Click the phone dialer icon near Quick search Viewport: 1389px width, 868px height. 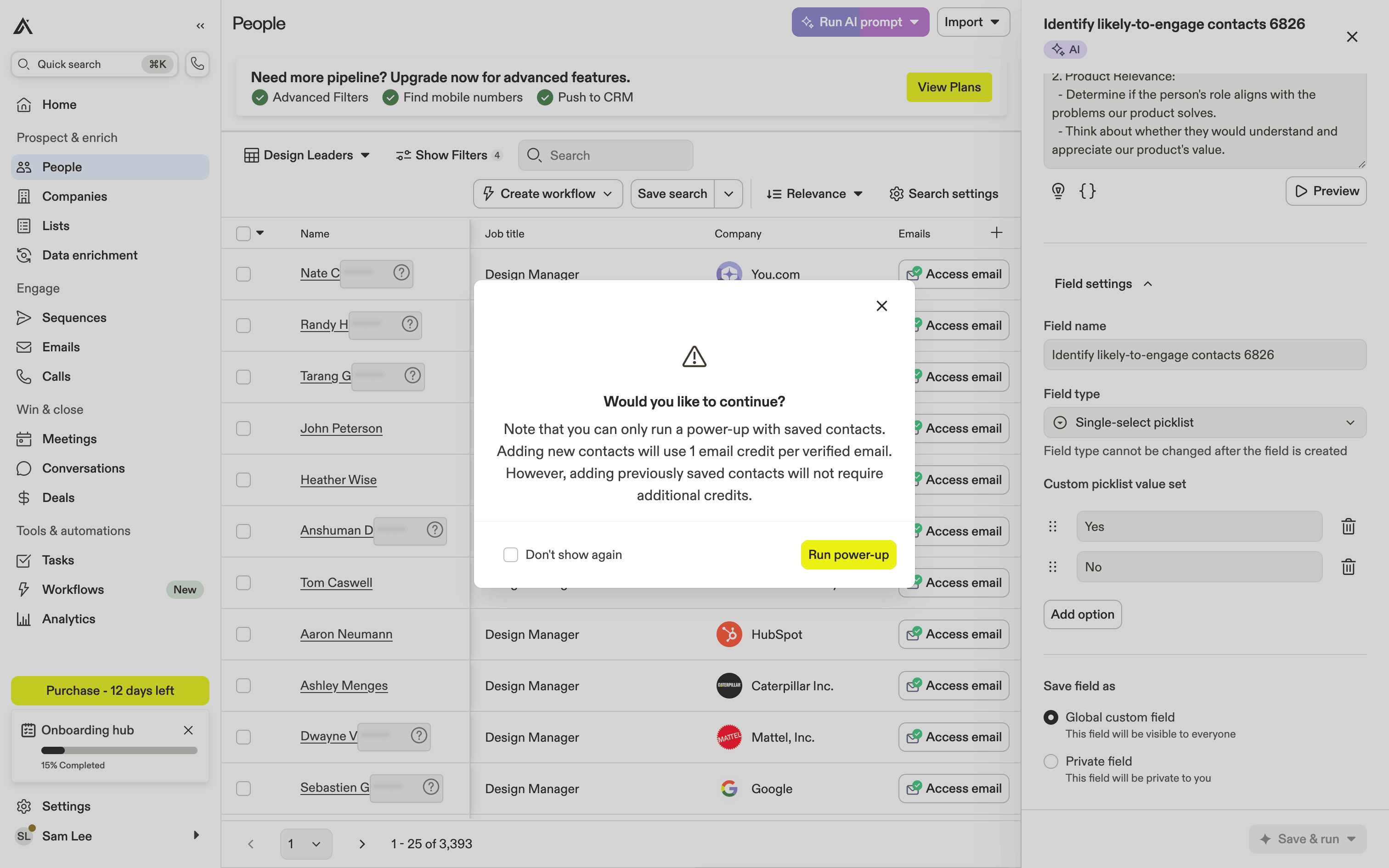coord(197,64)
